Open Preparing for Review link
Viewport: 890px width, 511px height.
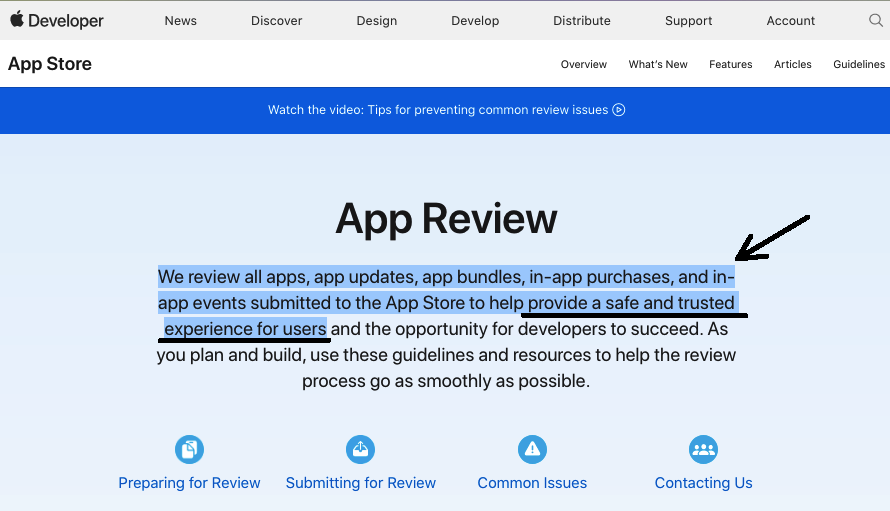[x=189, y=483]
